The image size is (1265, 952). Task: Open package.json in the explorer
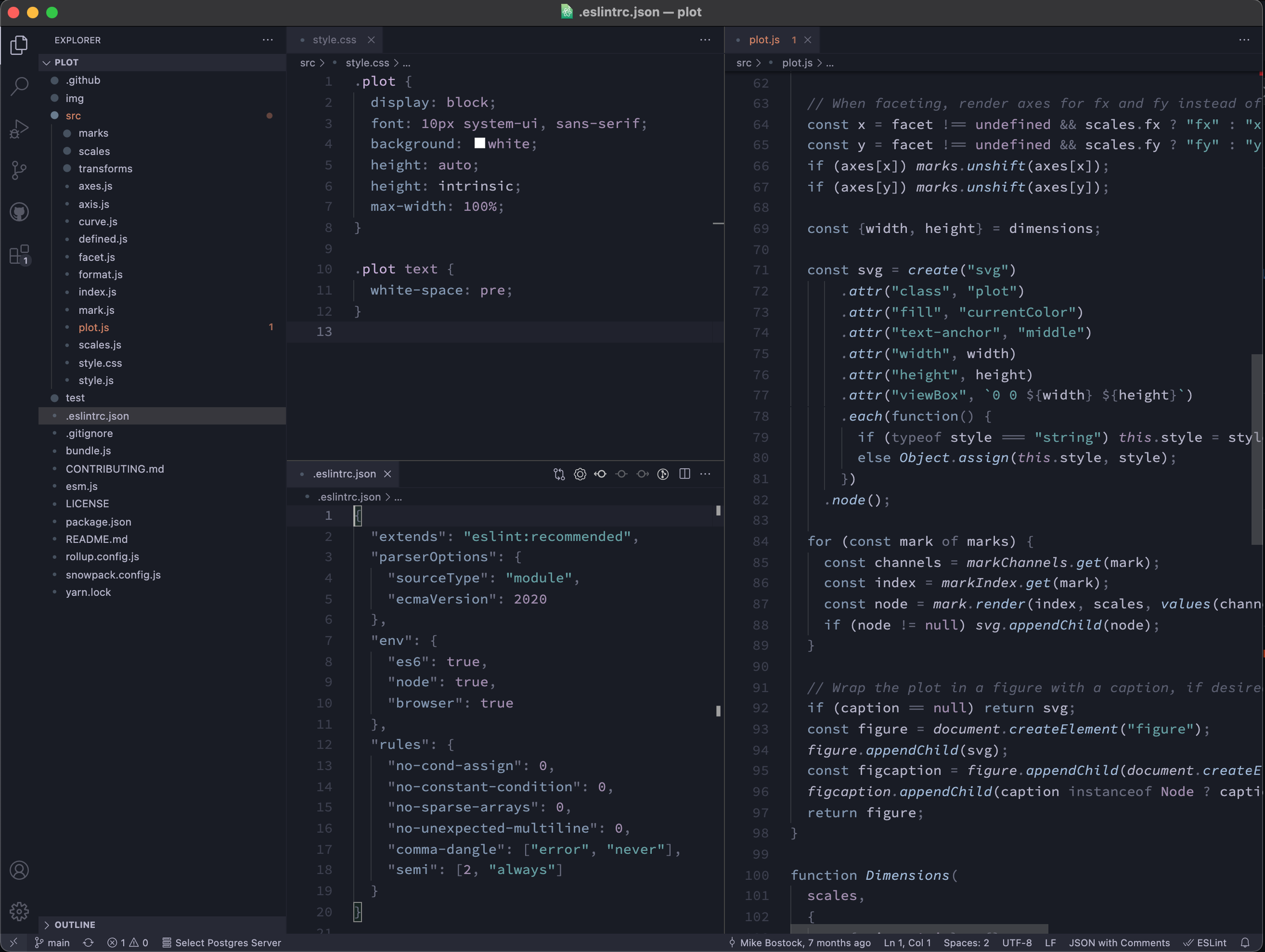click(98, 521)
